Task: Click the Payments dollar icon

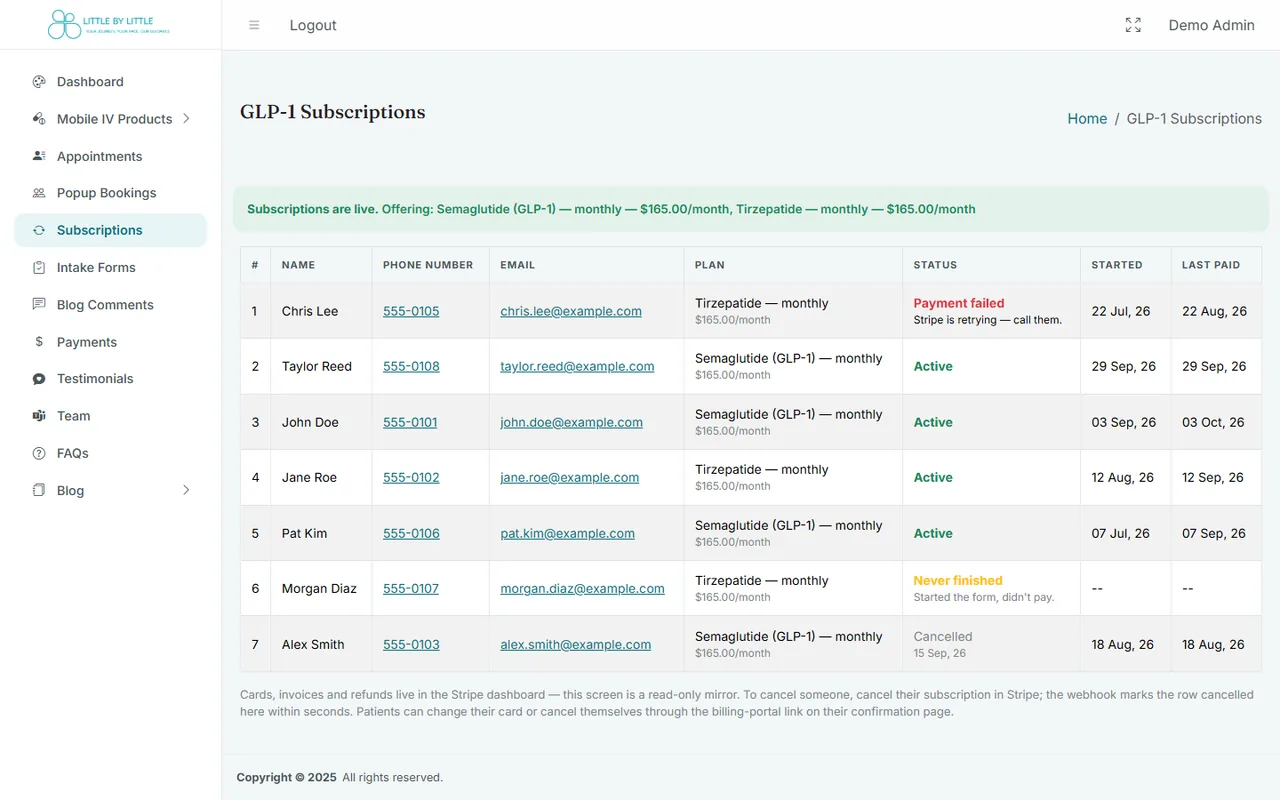Action: coord(39,341)
